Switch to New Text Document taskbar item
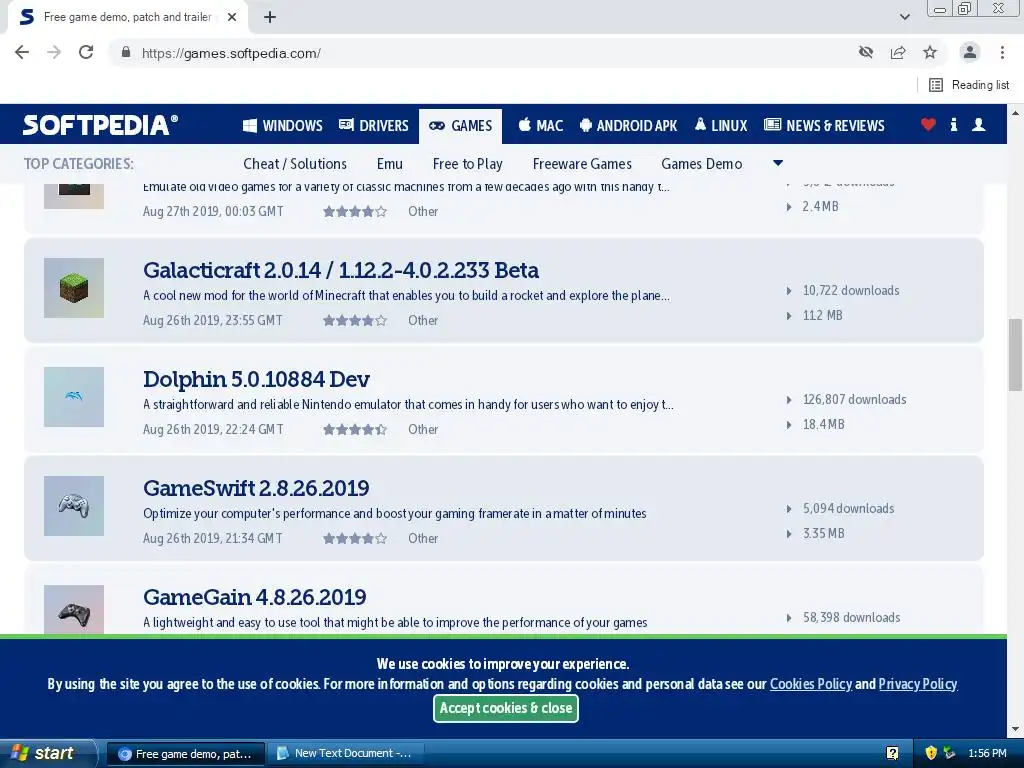 (x=346, y=754)
